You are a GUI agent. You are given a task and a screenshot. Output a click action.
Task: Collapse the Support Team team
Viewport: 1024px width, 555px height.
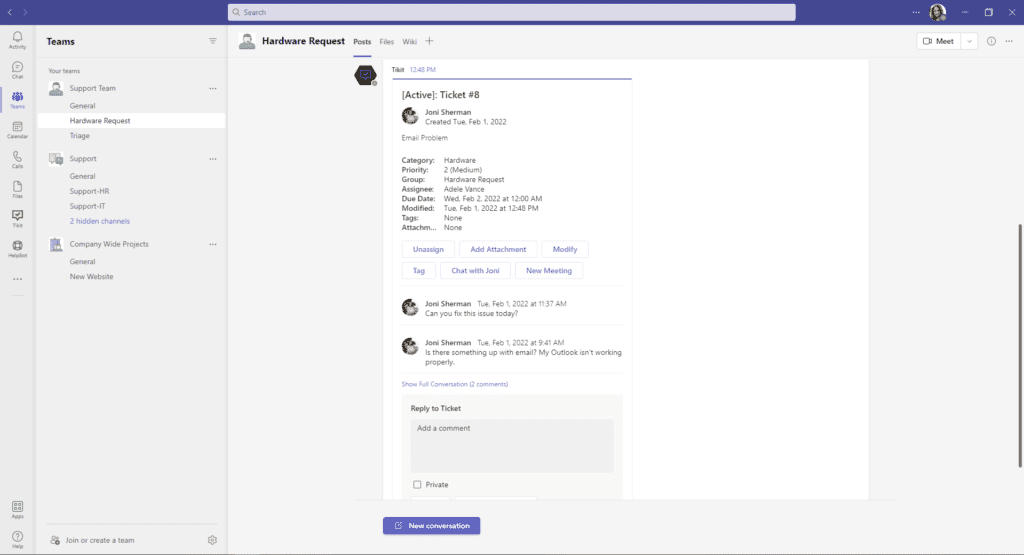93,88
